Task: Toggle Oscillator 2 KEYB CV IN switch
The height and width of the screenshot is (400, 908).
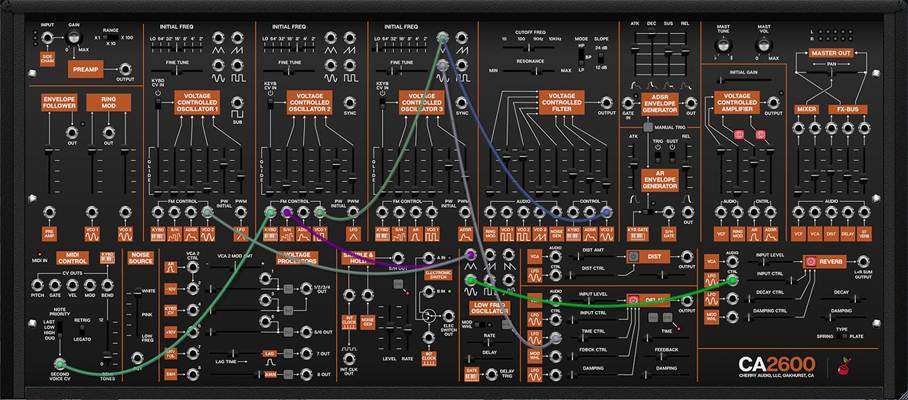Action: click(x=270, y=104)
